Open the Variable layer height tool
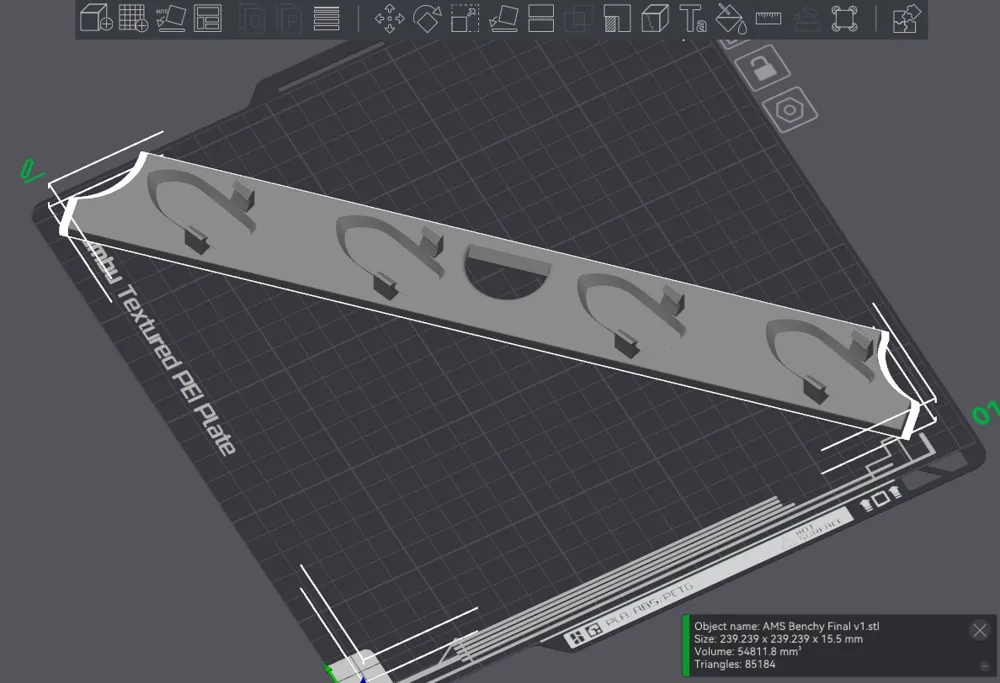This screenshot has width=1000, height=683. (327, 18)
